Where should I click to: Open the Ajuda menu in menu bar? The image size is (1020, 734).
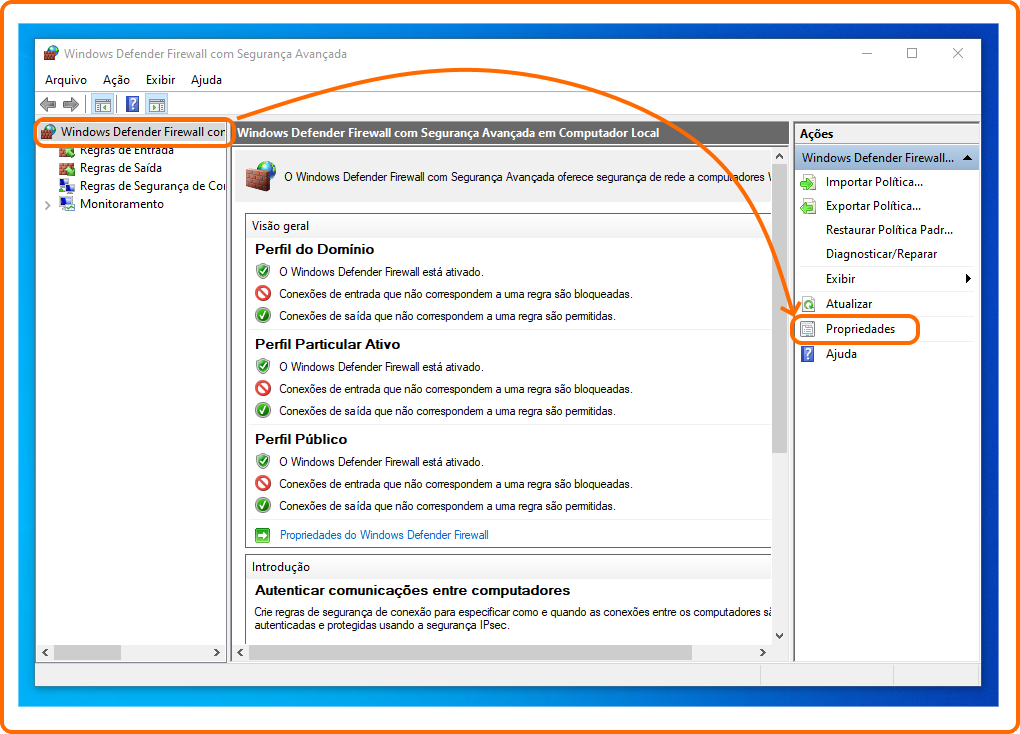click(x=206, y=79)
